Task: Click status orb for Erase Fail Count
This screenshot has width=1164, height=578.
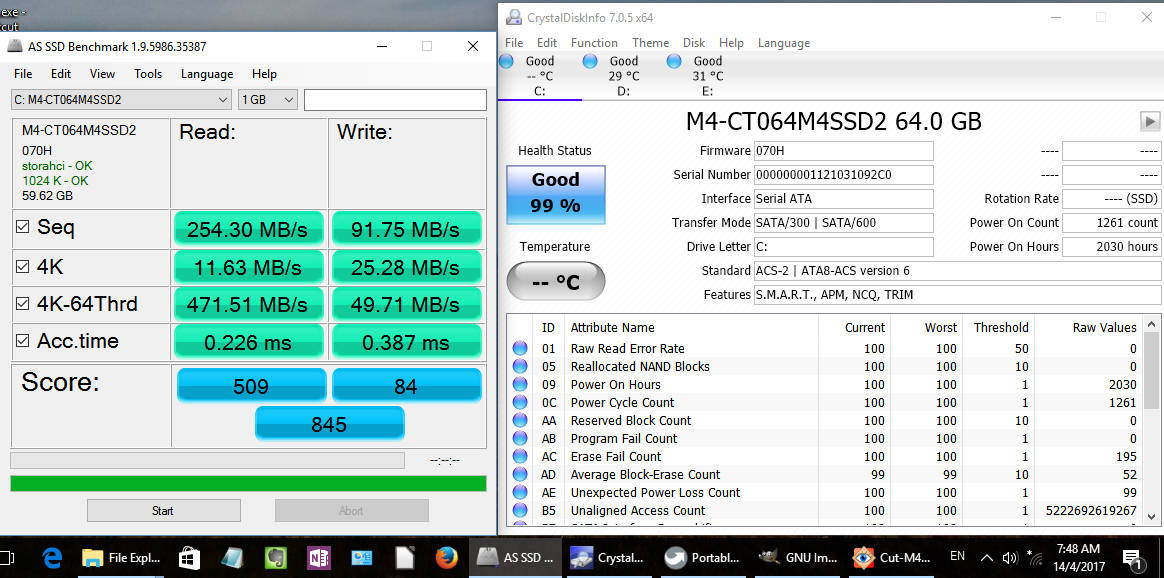Action: [x=520, y=456]
